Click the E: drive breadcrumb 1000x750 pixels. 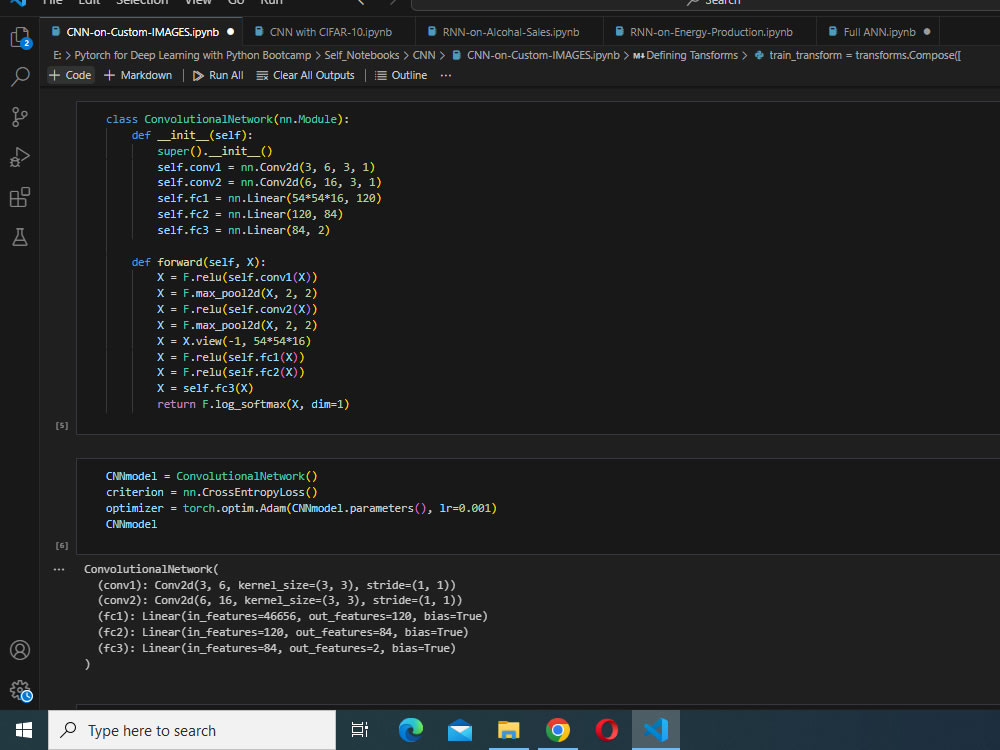(57, 55)
